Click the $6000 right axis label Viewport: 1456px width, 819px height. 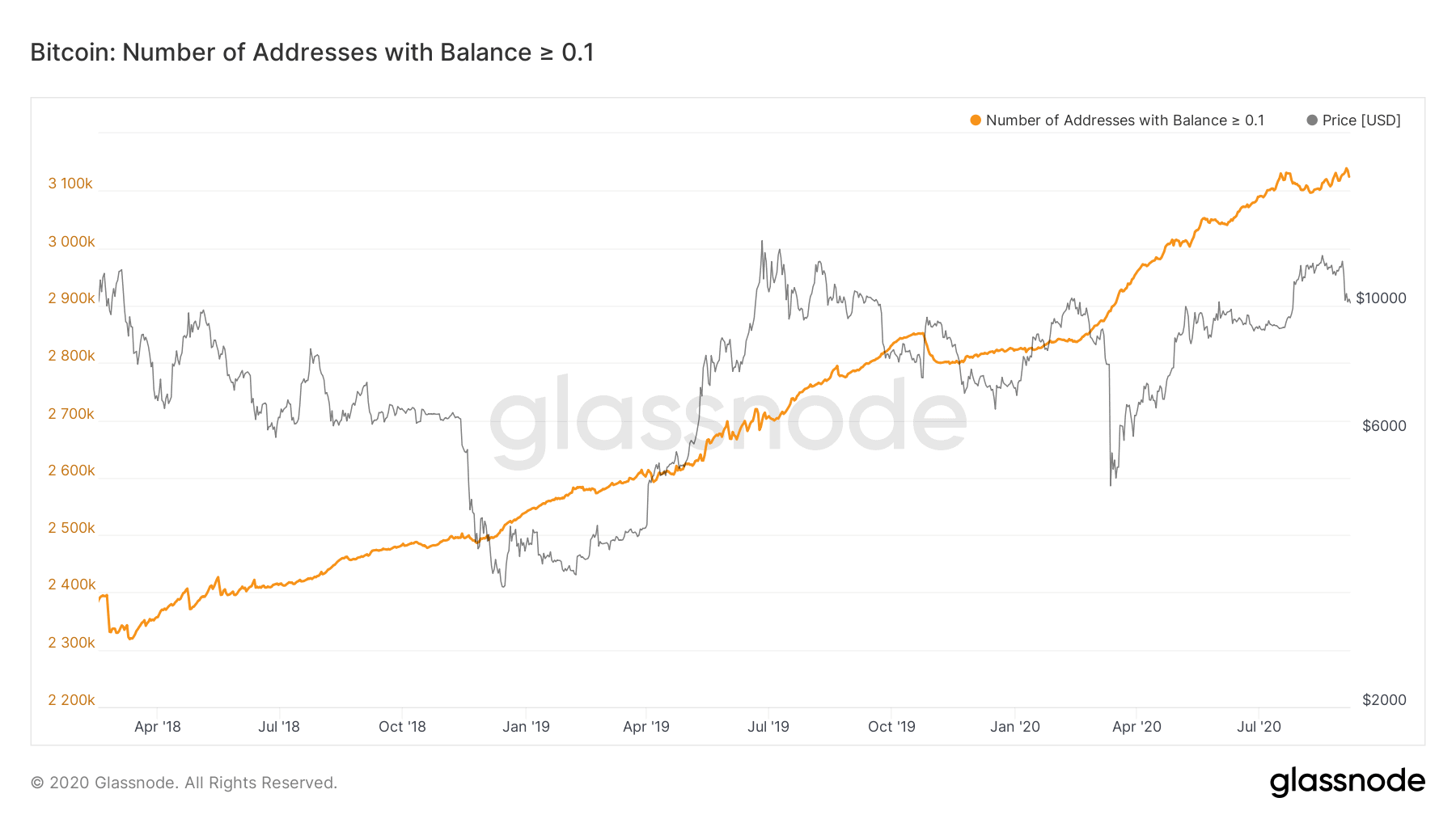tap(1384, 426)
